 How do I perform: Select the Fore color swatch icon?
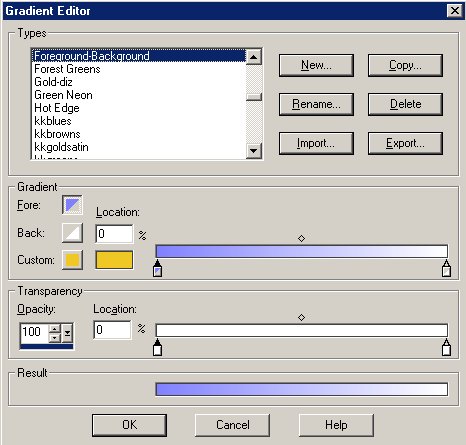72,205
